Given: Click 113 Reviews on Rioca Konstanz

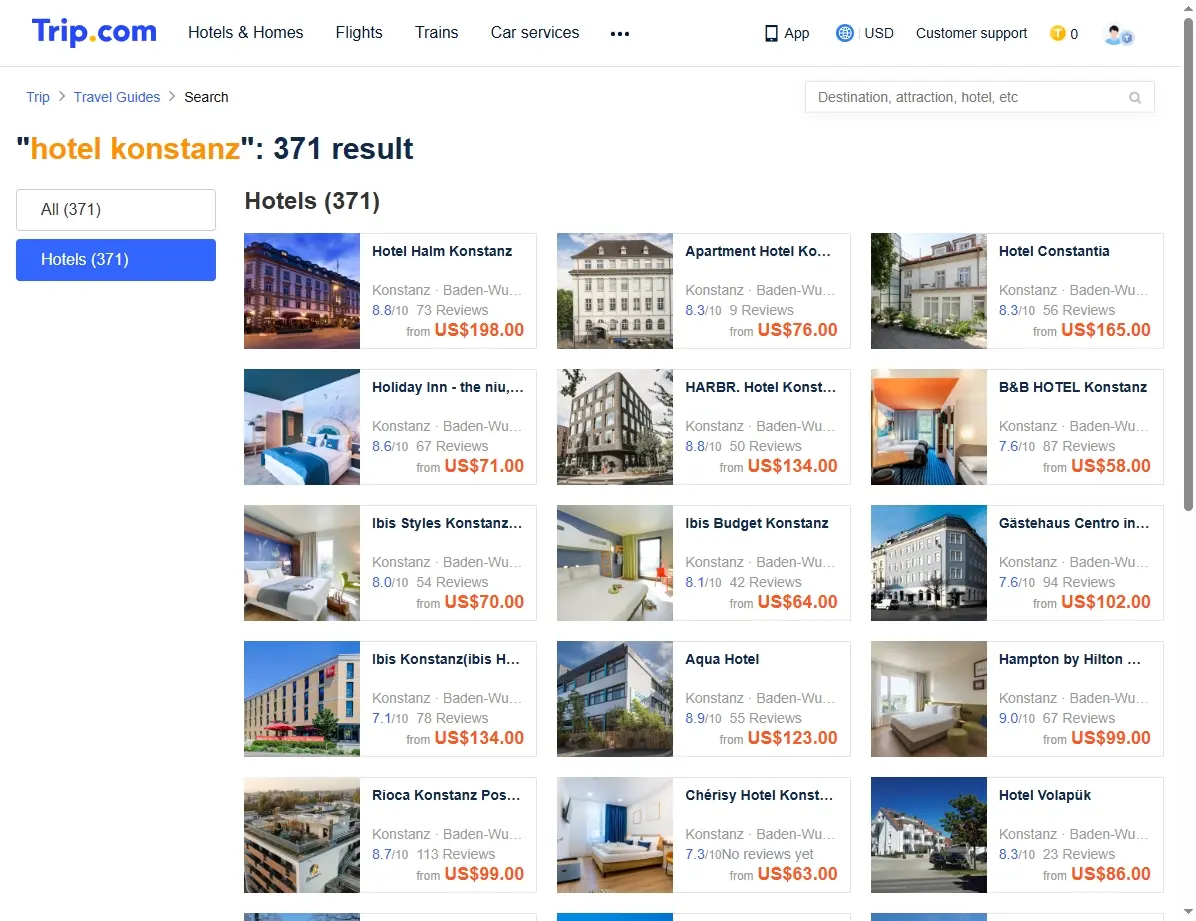Looking at the screenshot, I should (455, 854).
